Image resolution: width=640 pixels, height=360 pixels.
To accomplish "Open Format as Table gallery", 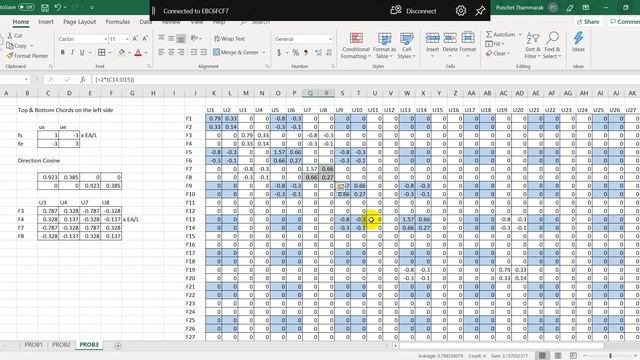I will 384,46.
